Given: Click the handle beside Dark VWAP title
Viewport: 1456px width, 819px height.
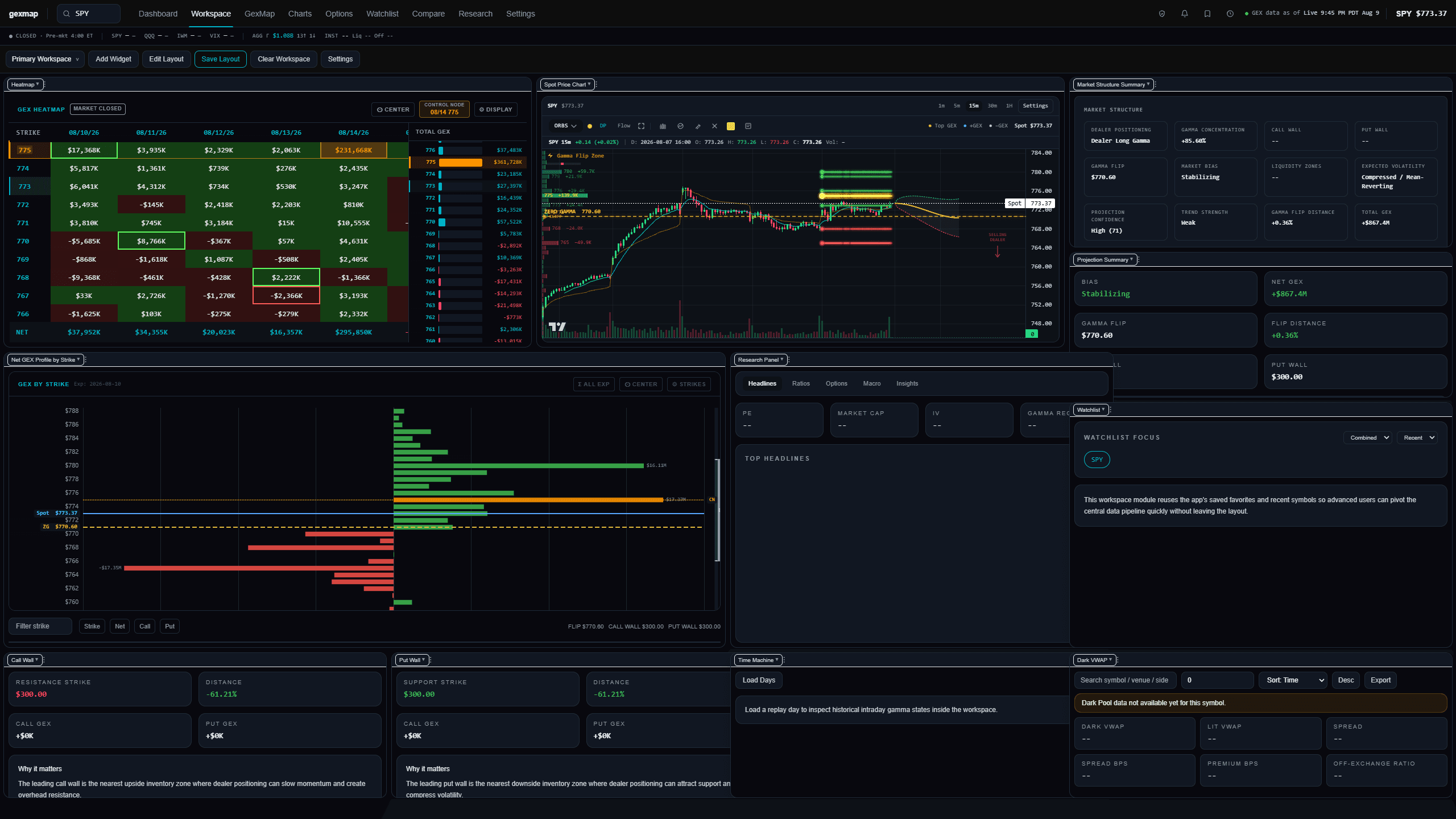Looking at the screenshot, I should [1118, 660].
